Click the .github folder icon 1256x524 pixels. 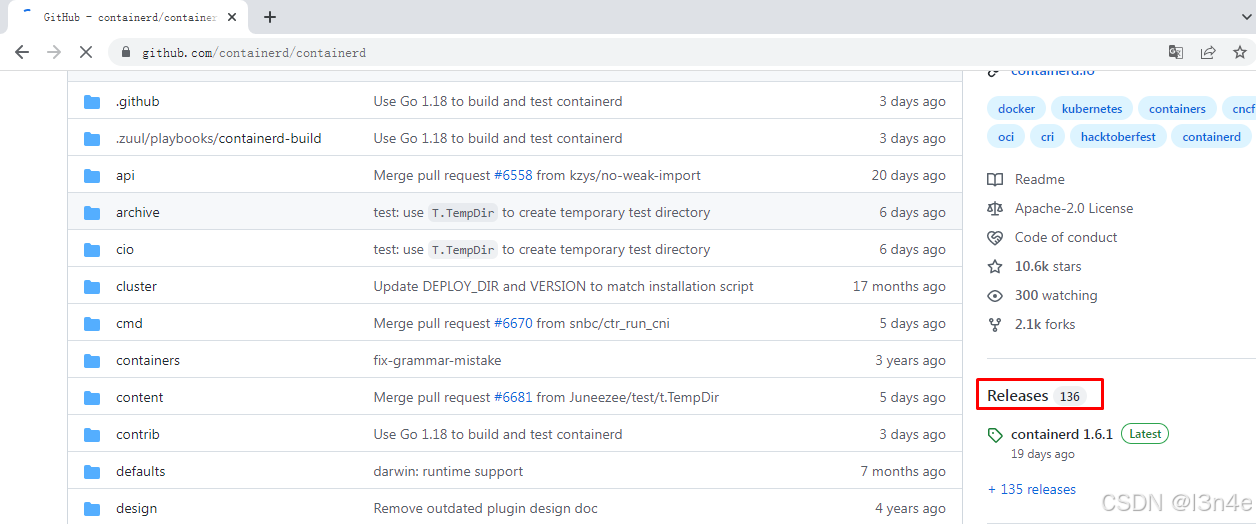(93, 101)
